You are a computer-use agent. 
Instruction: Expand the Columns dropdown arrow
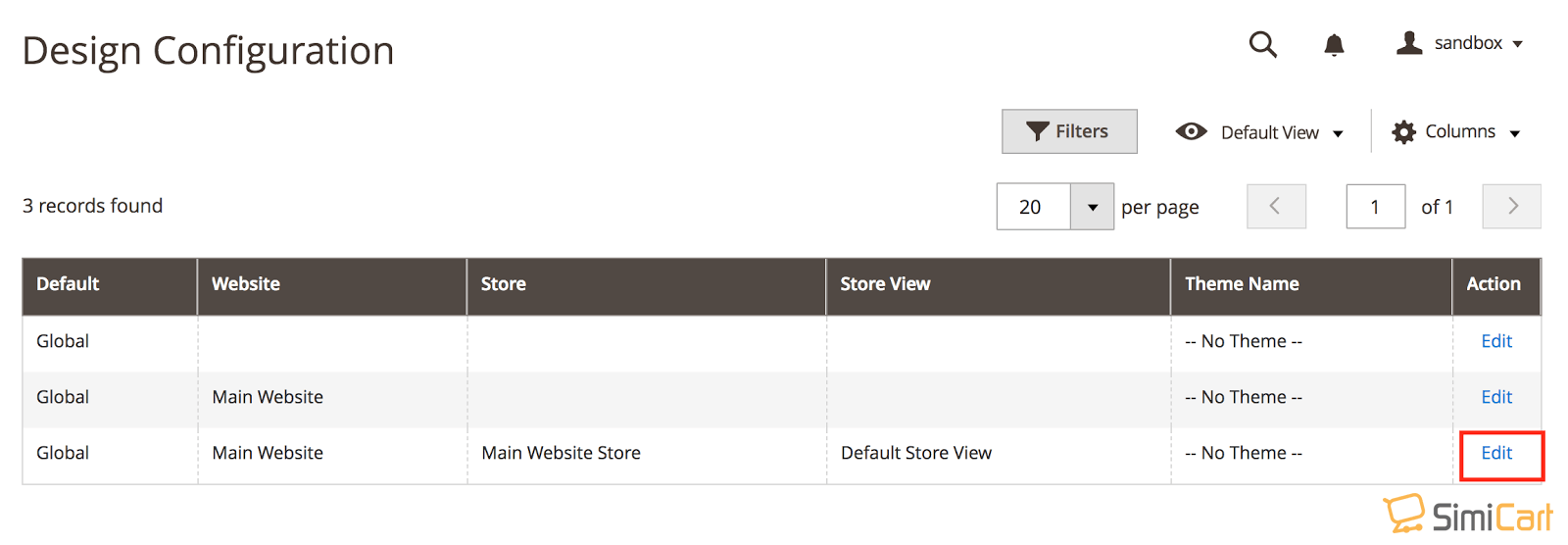(1515, 133)
